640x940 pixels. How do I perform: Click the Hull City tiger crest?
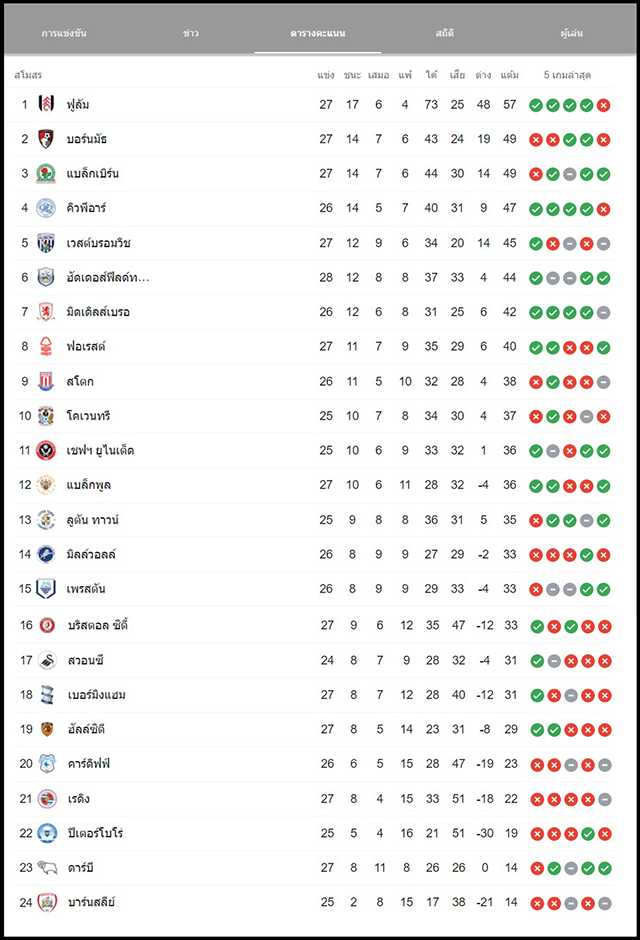pyautogui.click(x=47, y=730)
